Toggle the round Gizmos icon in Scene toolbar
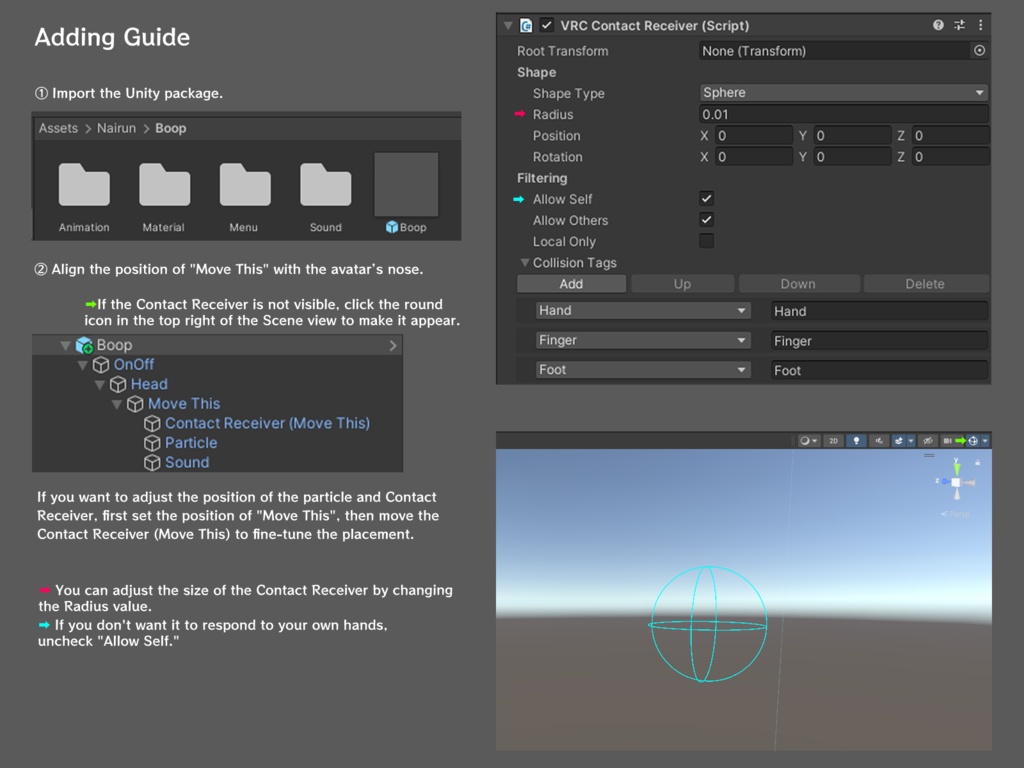The width and height of the screenshot is (1024, 768). click(973, 441)
